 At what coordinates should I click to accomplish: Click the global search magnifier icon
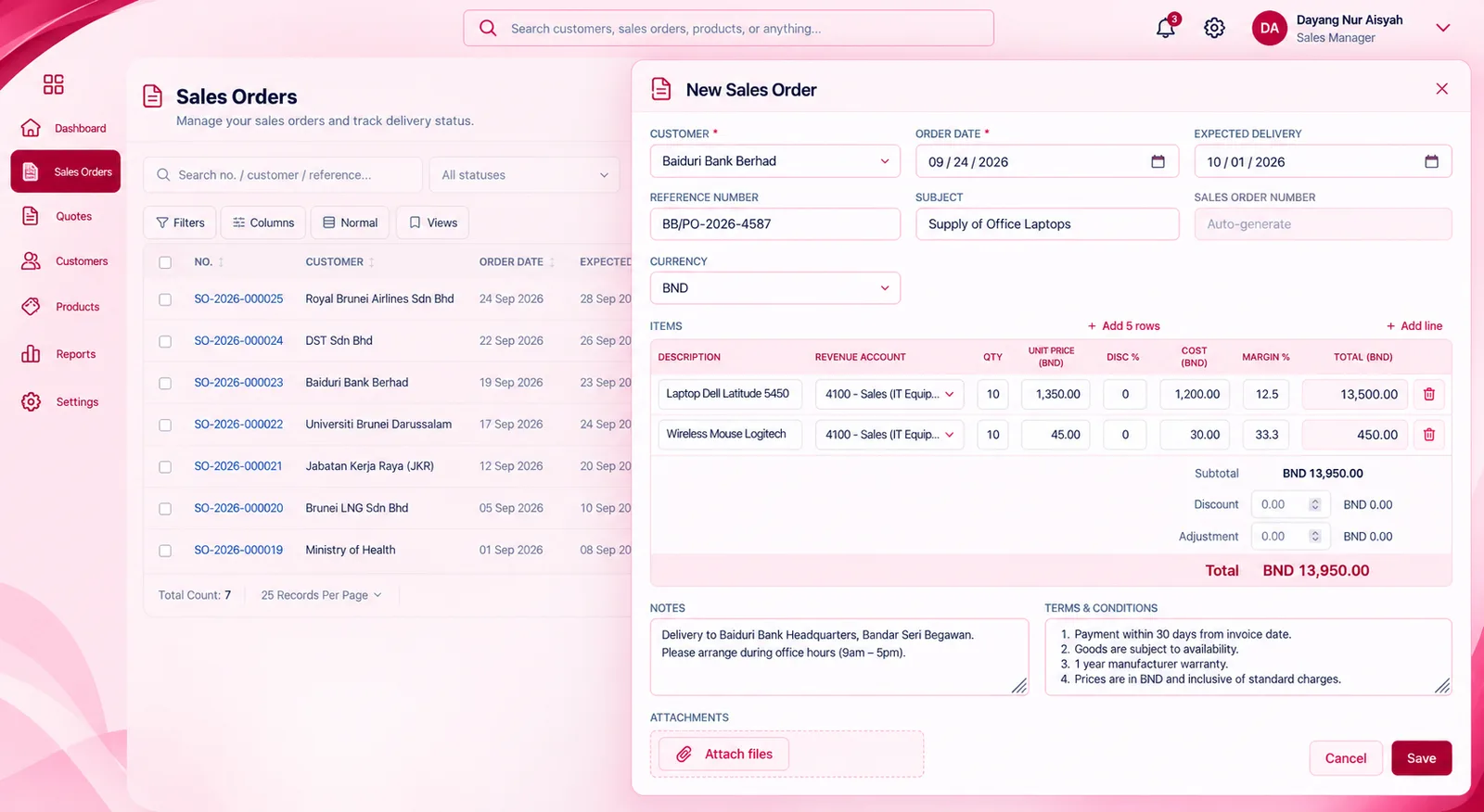tap(488, 28)
